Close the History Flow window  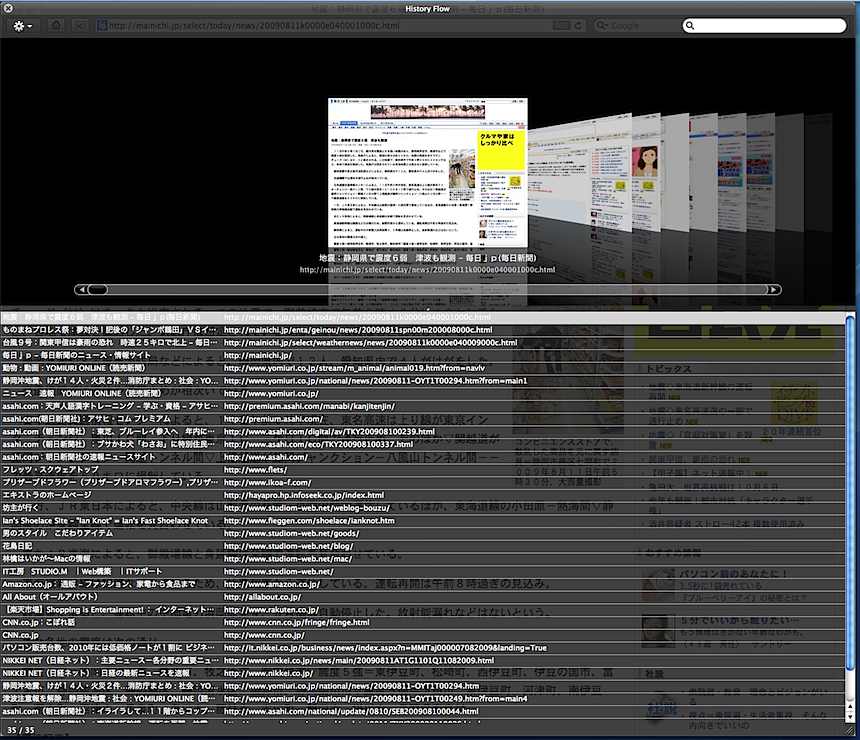(x=8, y=9)
